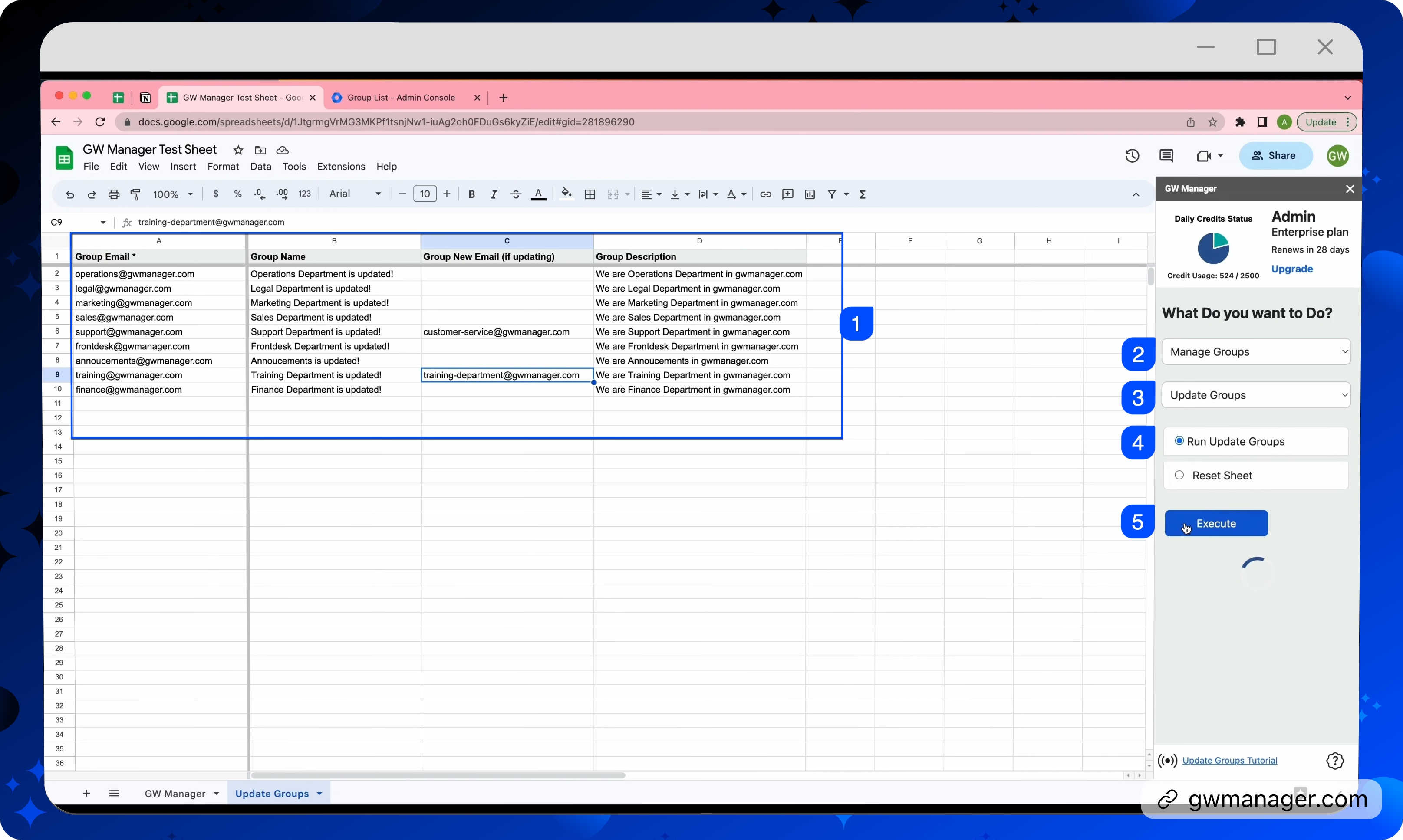Open the Manage Groups dropdown
Viewport: 1403px width, 840px height.
coord(1256,351)
